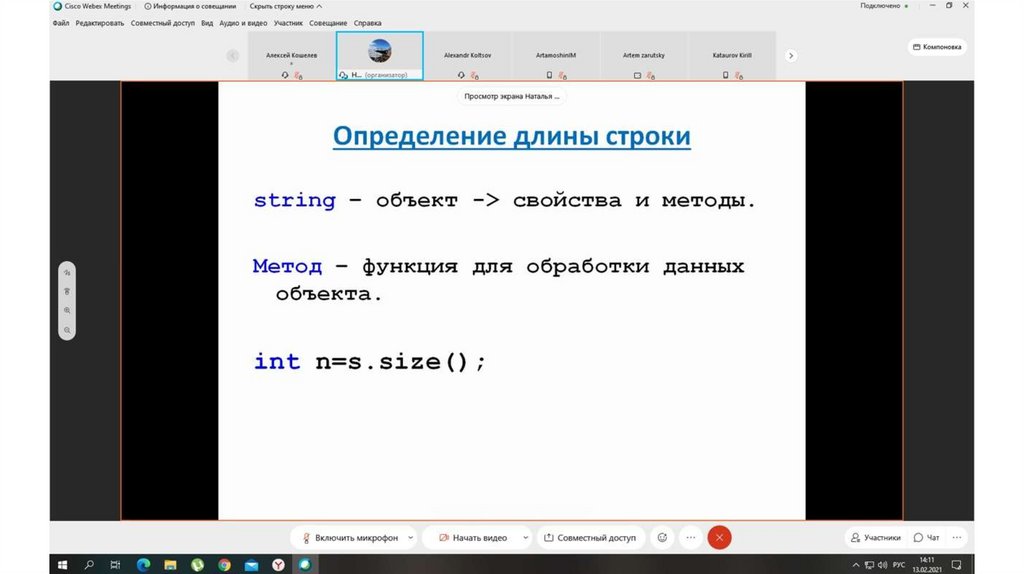
Task: Open Yandex Browser from taskbar
Action: coord(278,565)
